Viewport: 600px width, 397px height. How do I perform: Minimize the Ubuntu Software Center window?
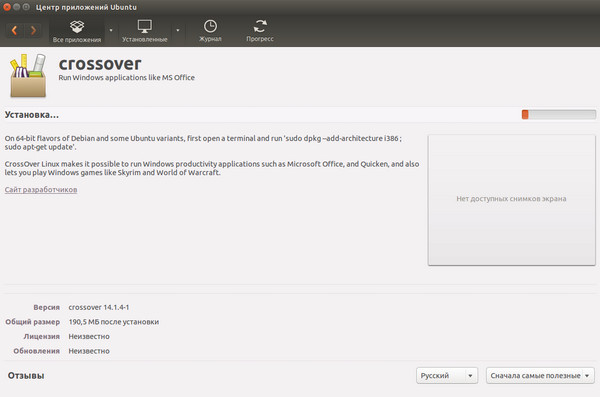16,7
